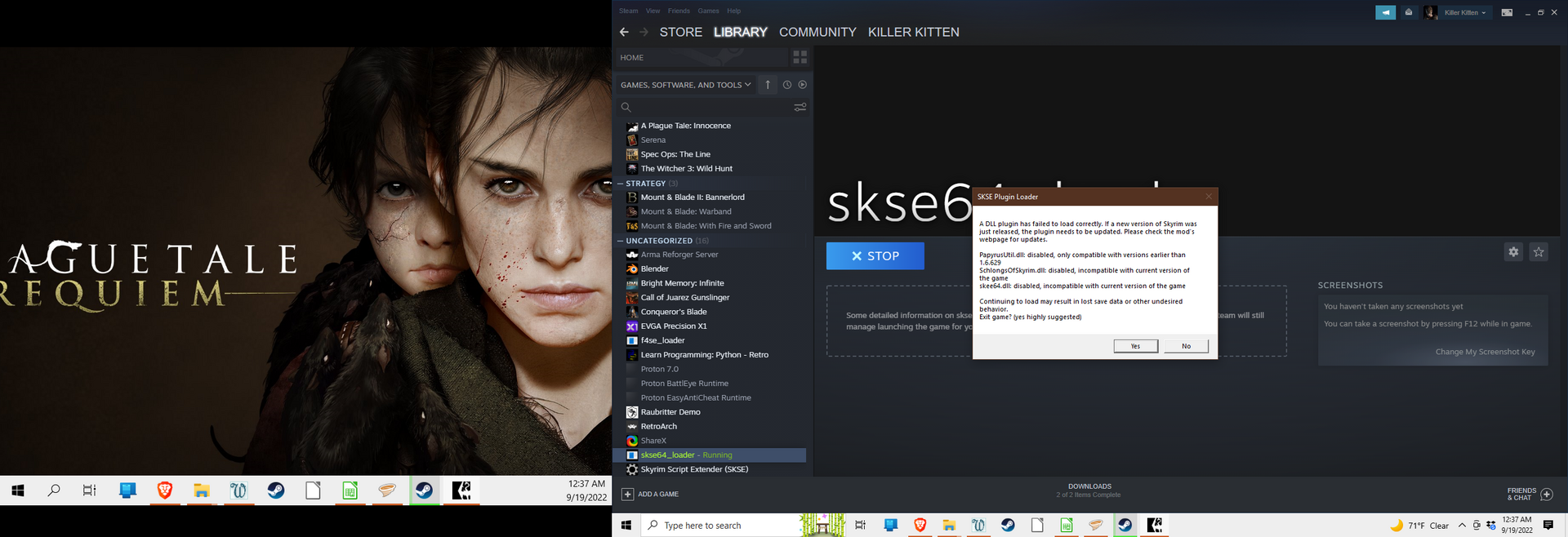Click Brave icon on the taskbar with search box
This screenshot has width=1568, height=537.
[920, 525]
